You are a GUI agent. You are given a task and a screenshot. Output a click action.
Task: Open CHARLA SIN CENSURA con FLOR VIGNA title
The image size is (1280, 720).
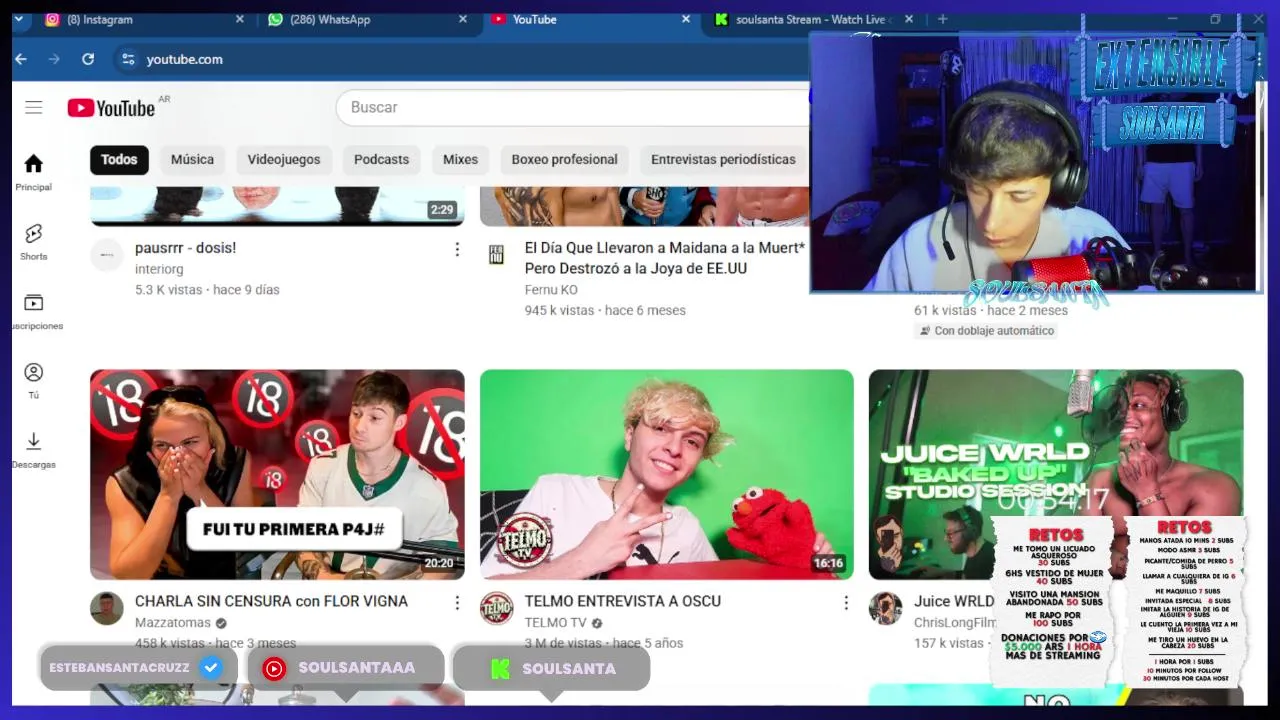[271, 601]
